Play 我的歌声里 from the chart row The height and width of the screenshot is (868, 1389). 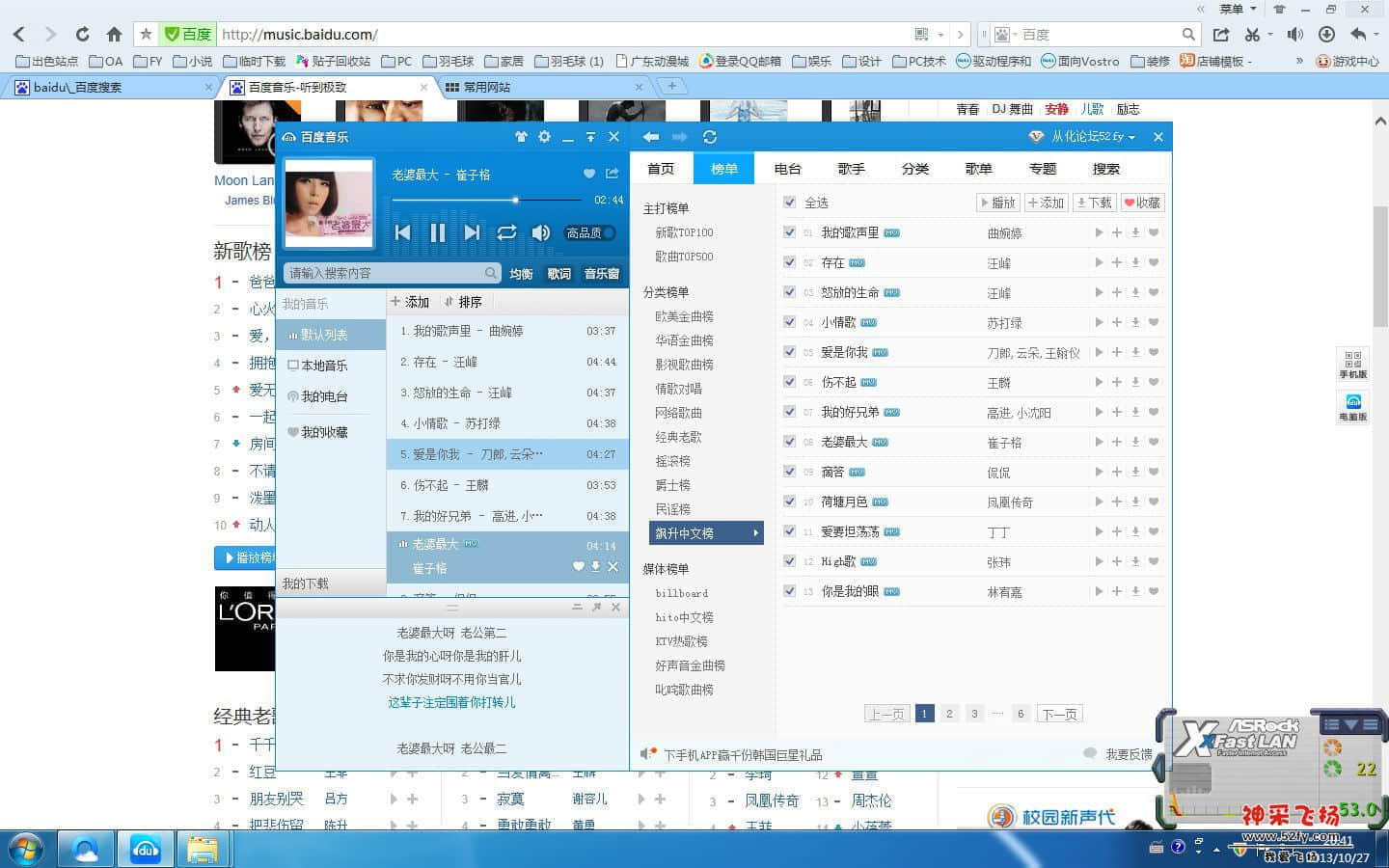1099,232
